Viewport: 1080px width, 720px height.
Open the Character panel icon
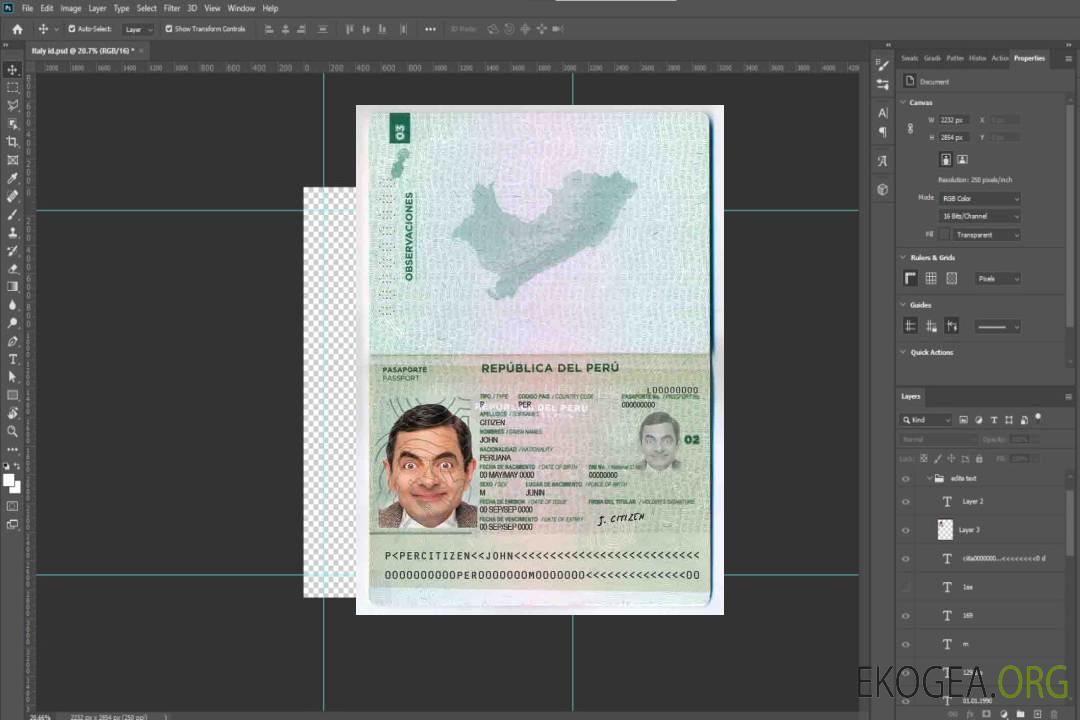883,112
